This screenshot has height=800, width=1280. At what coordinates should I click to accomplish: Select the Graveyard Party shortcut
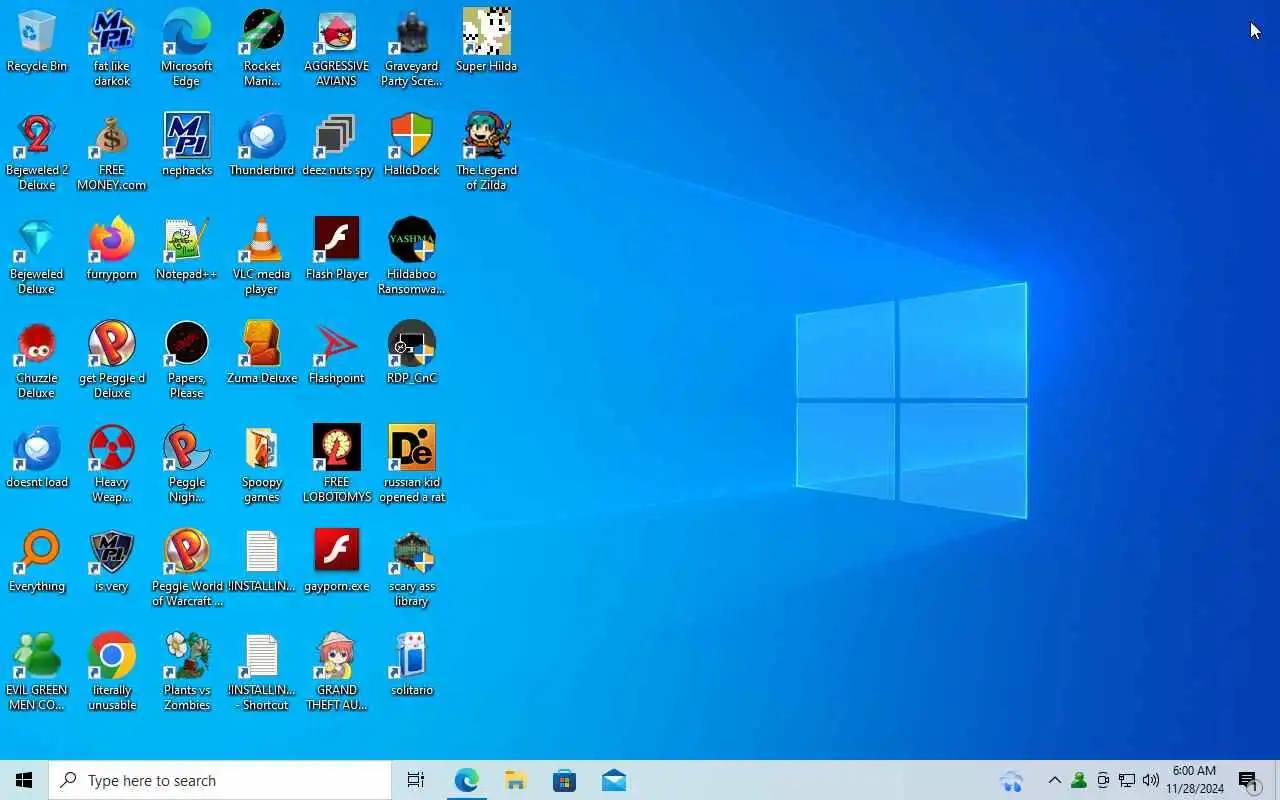(412, 48)
